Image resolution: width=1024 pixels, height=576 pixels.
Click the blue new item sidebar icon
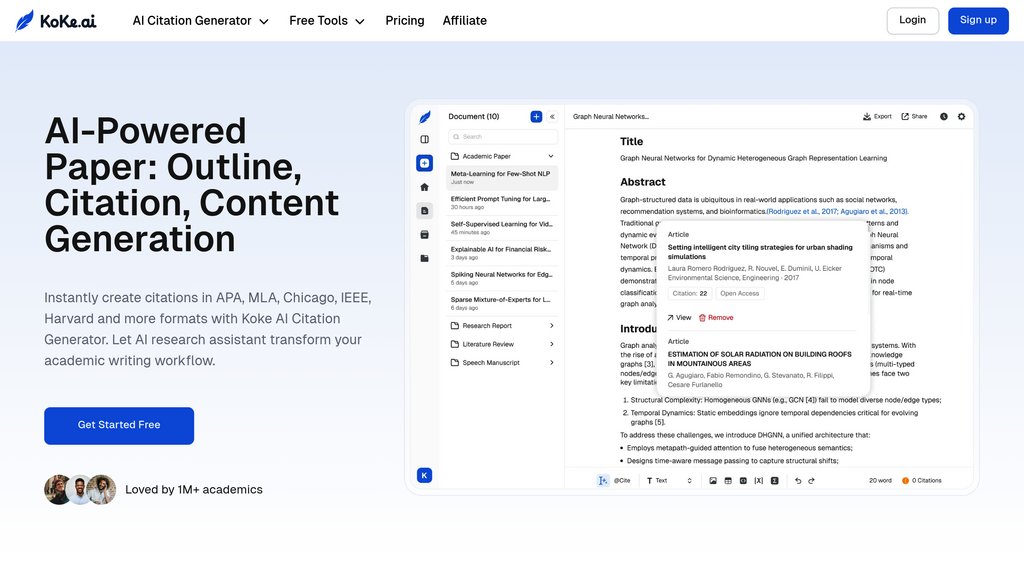click(424, 163)
